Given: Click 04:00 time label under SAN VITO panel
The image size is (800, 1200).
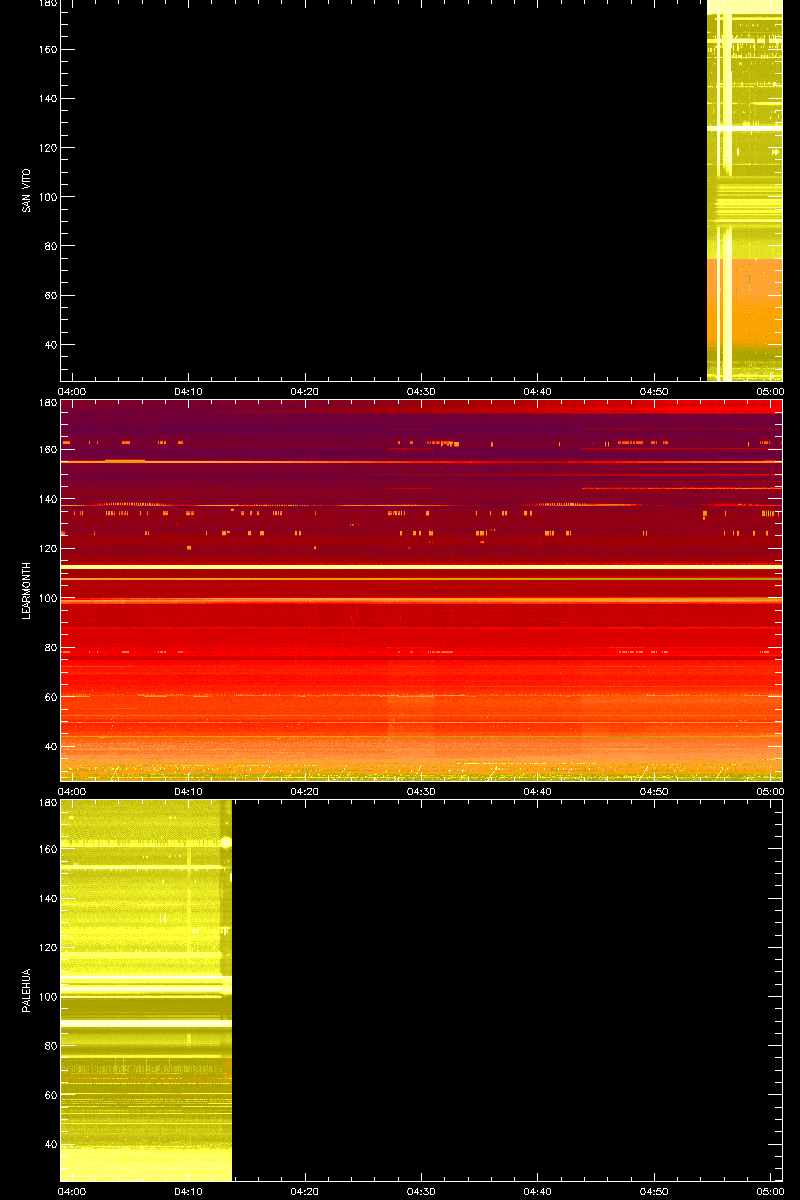Looking at the screenshot, I should pyautogui.click(x=73, y=391).
